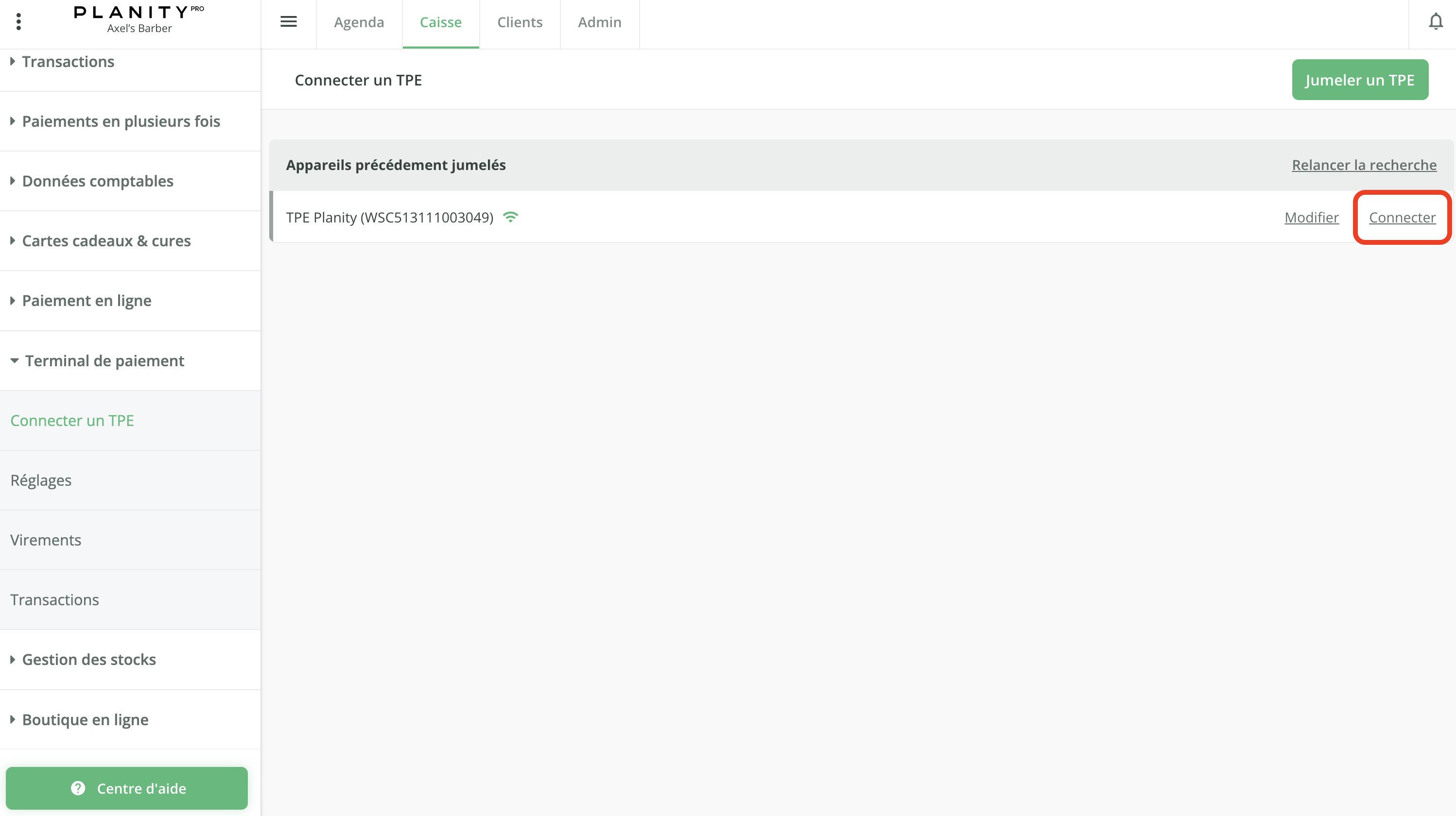Click the Connecter link for TPE Planity
This screenshot has width=1456, height=816.
click(x=1402, y=218)
